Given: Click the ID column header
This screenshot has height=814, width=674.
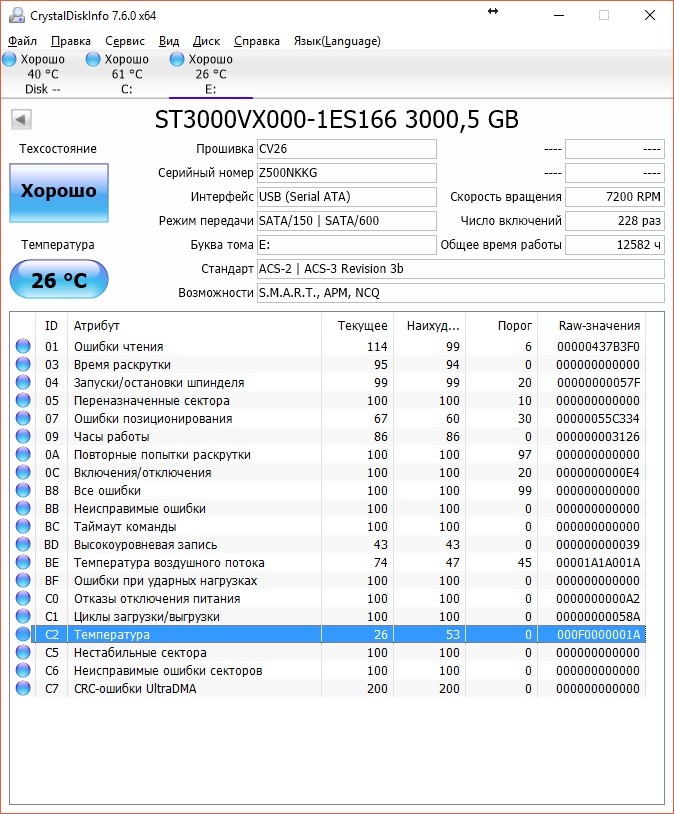Looking at the screenshot, I should (x=51, y=325).
